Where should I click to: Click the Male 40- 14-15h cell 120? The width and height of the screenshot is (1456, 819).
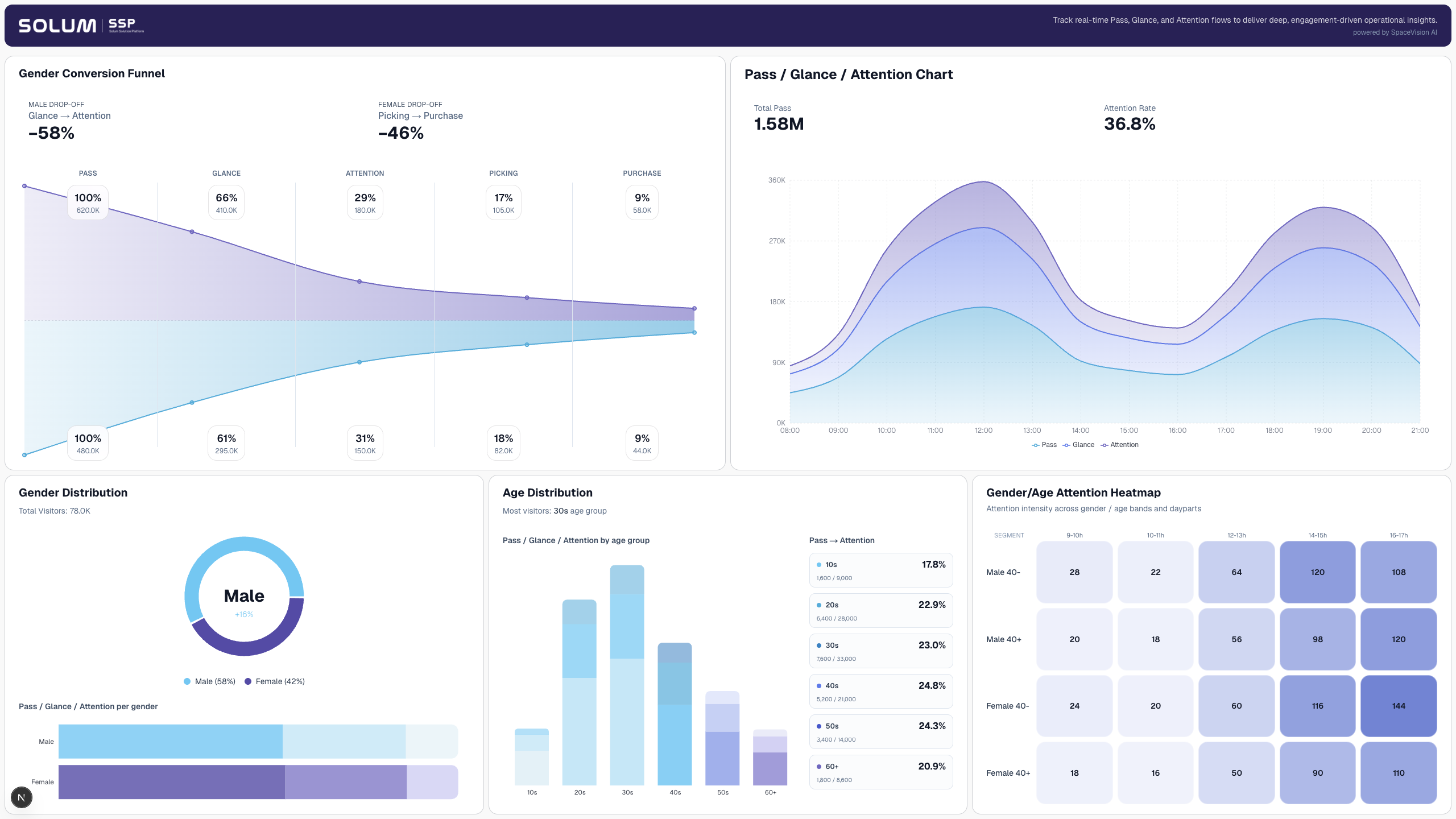[x=1317, y=572]
